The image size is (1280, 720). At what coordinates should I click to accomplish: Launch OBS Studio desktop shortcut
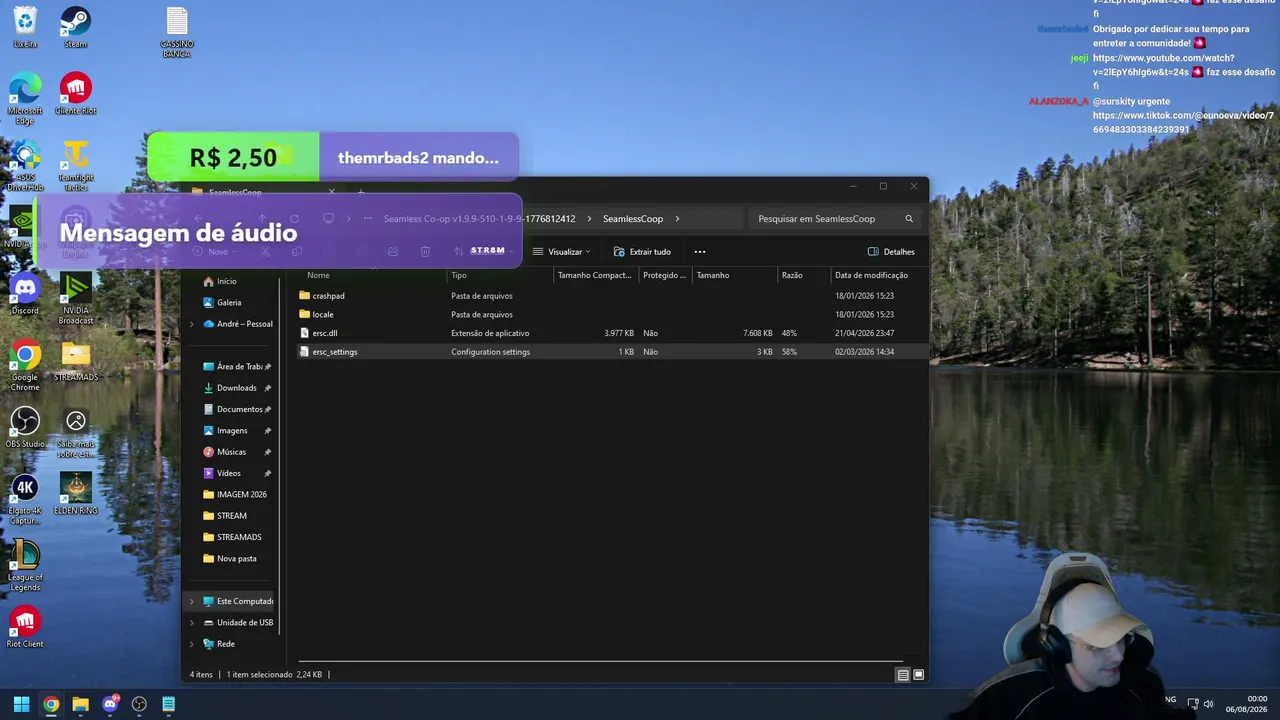tap(25, 428)
